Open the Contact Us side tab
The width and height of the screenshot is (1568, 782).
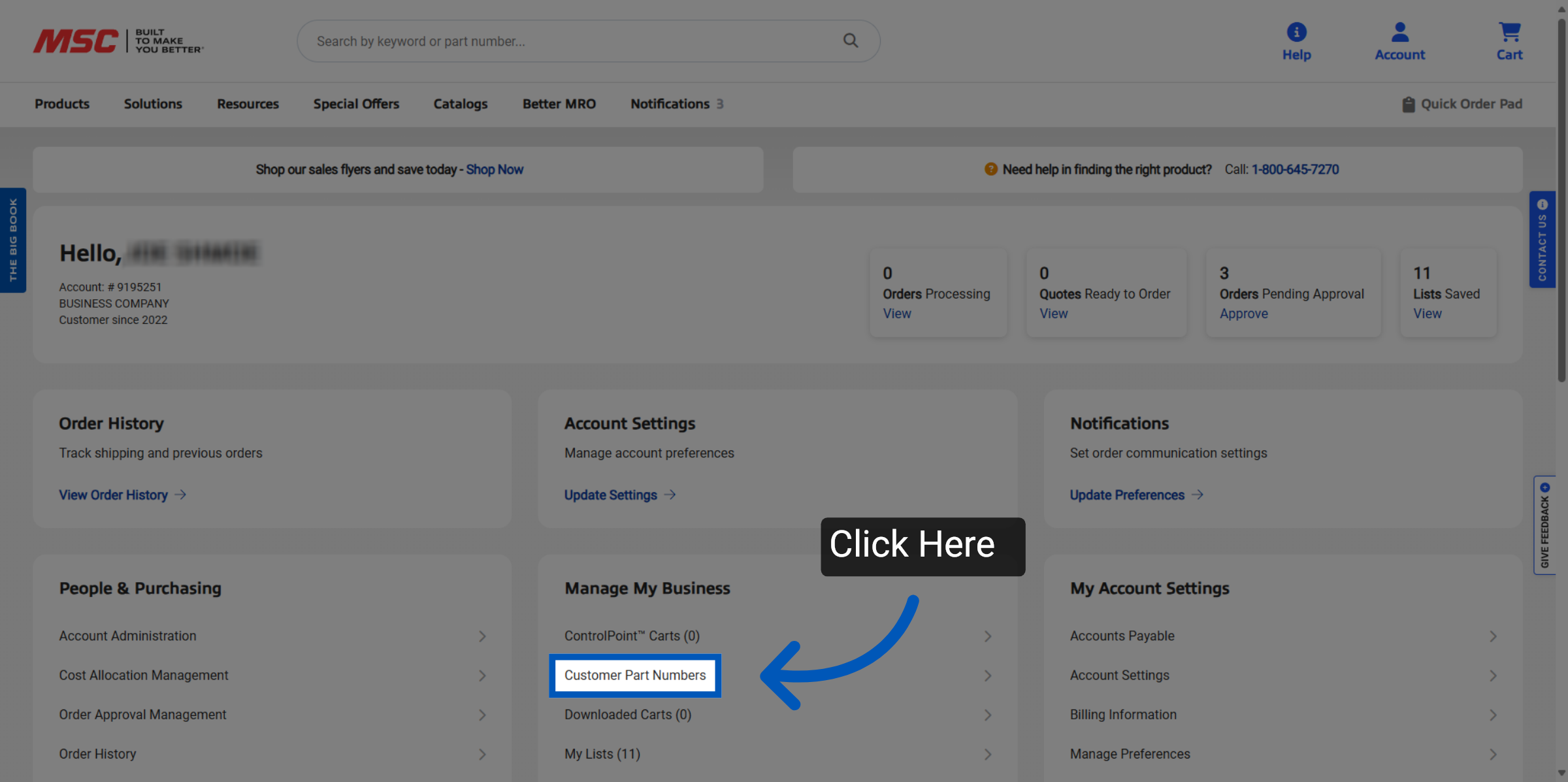tap(1542, 239)
